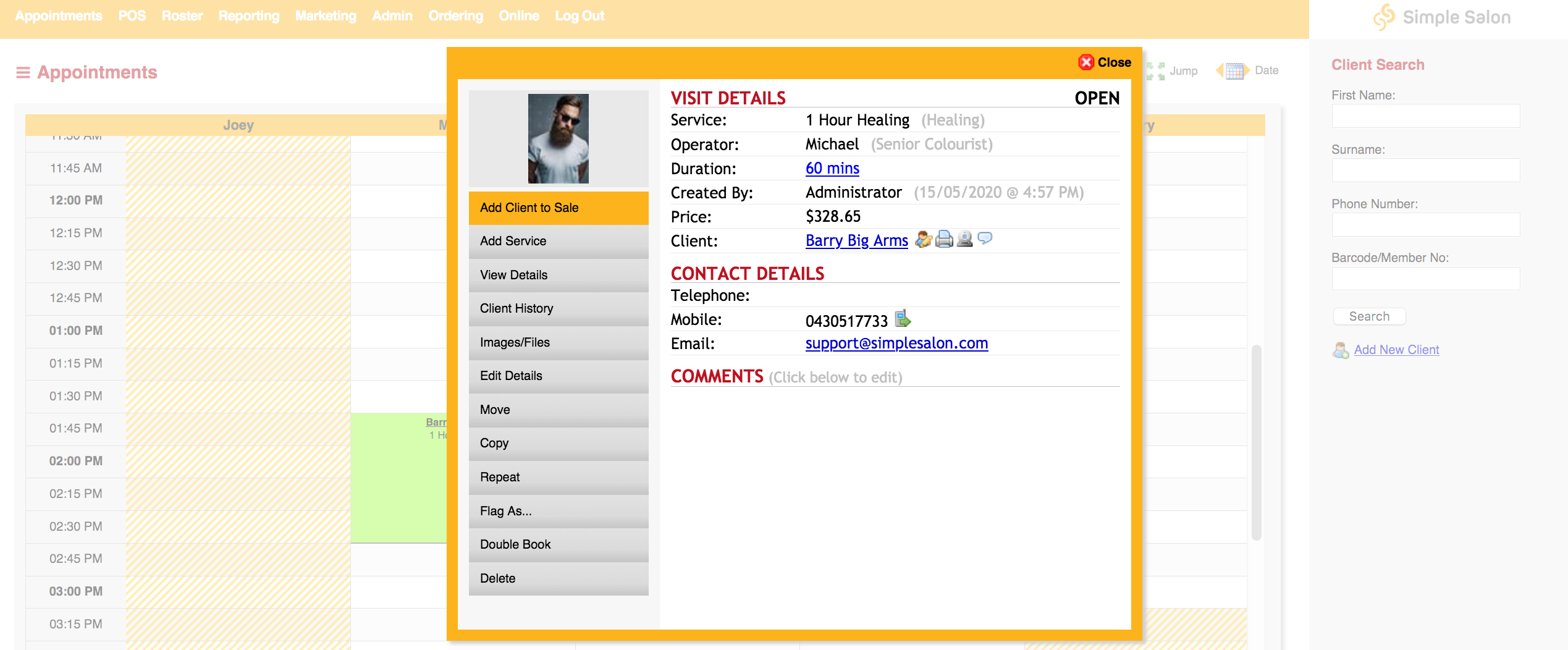Viewport: 1568px width, 650px height.
Task: Open Client History for this appointment
Action: coord(557,308)
